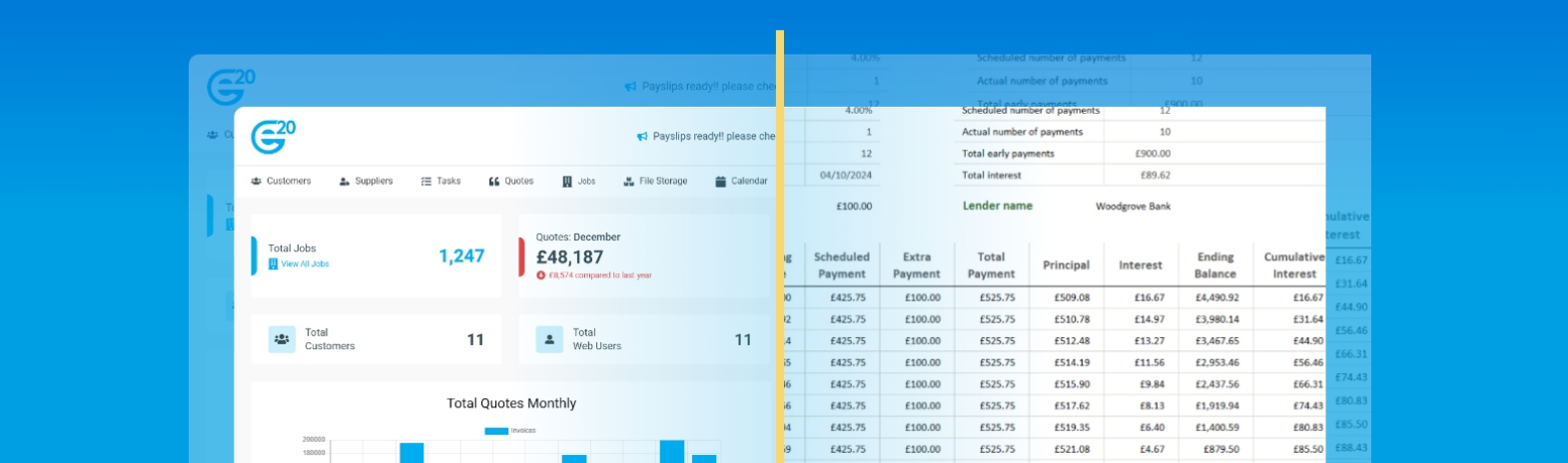Select the £509.08 principal cell
Screen dimensions: 1568x463
(x=1072, y=297)
